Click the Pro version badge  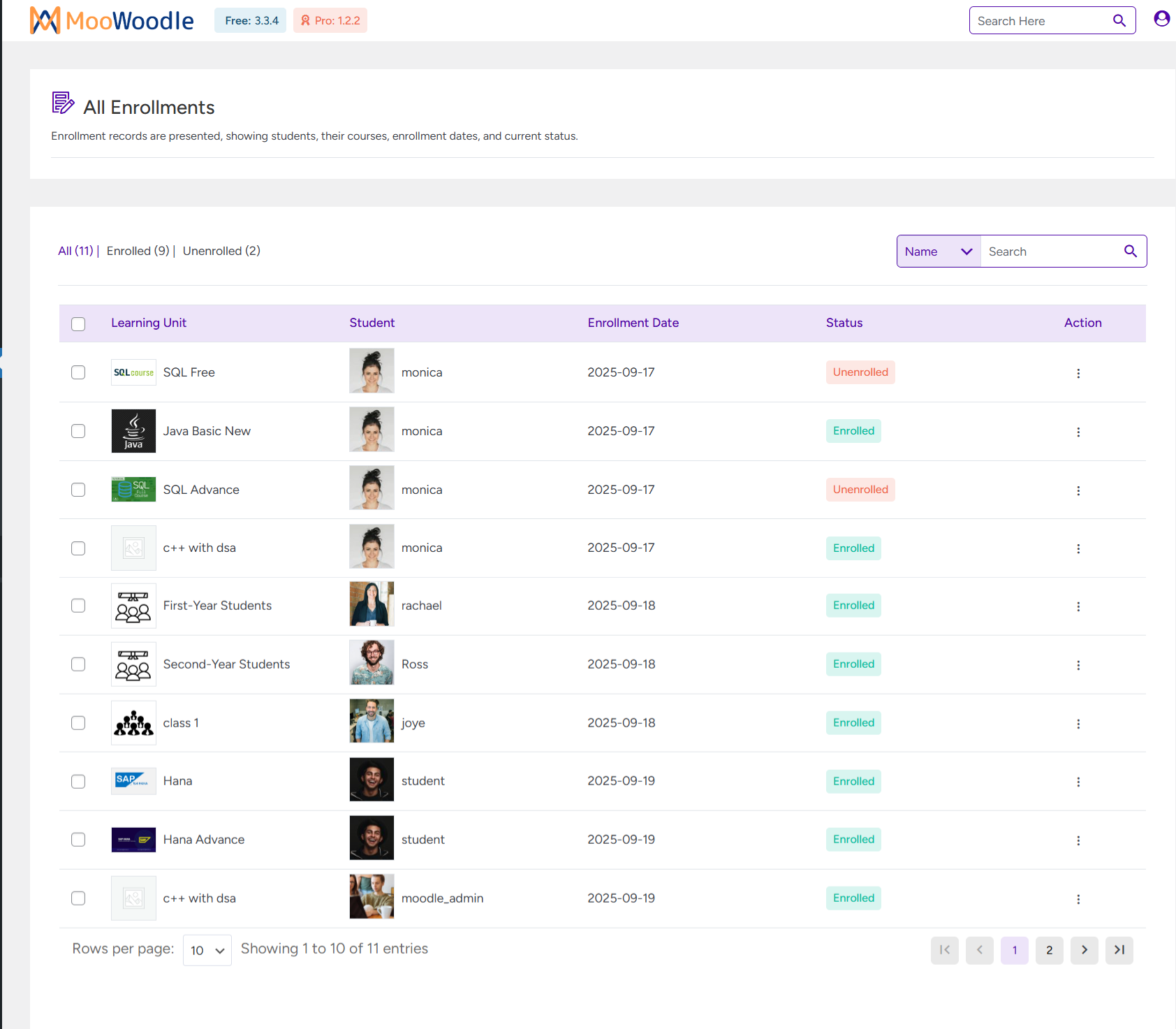tap(330, 20)
